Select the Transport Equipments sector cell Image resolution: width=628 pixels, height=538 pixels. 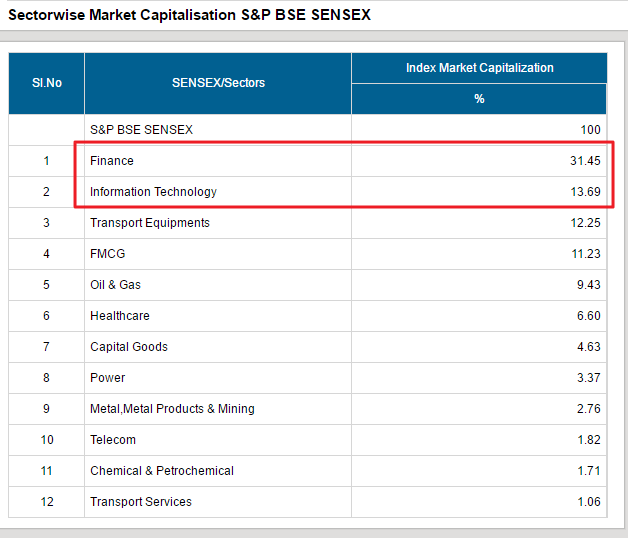pyautogui.click(x=218, y=223)
